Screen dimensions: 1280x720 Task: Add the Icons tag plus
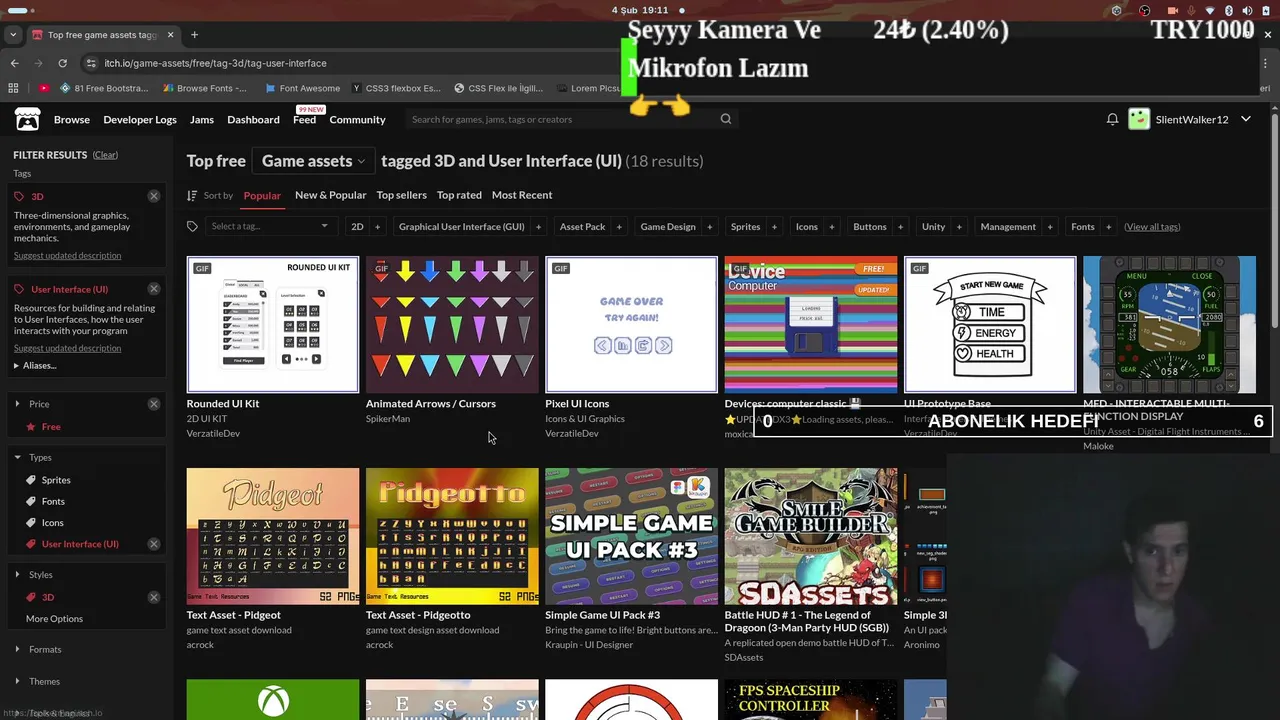tap(832, 227)
